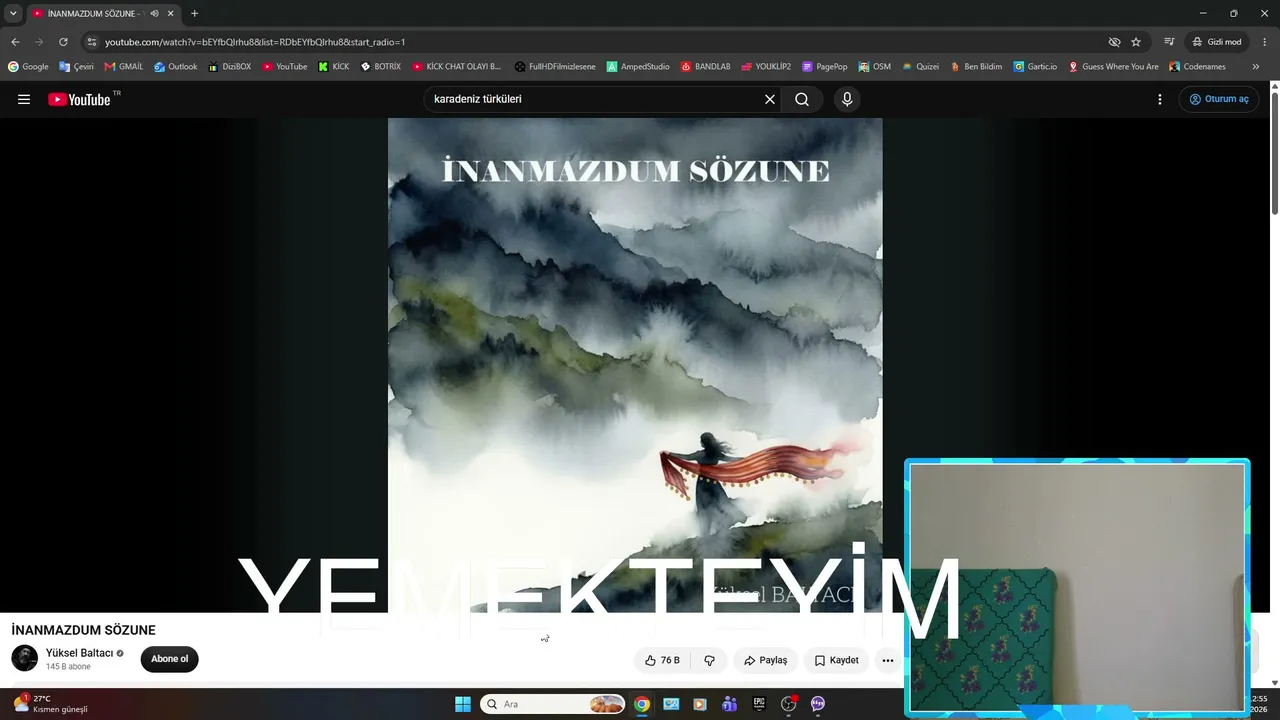The image size is (1280, 720).
Task: Open the Windows Start menu
Action: pyautogui.click(x=463, y=704)
